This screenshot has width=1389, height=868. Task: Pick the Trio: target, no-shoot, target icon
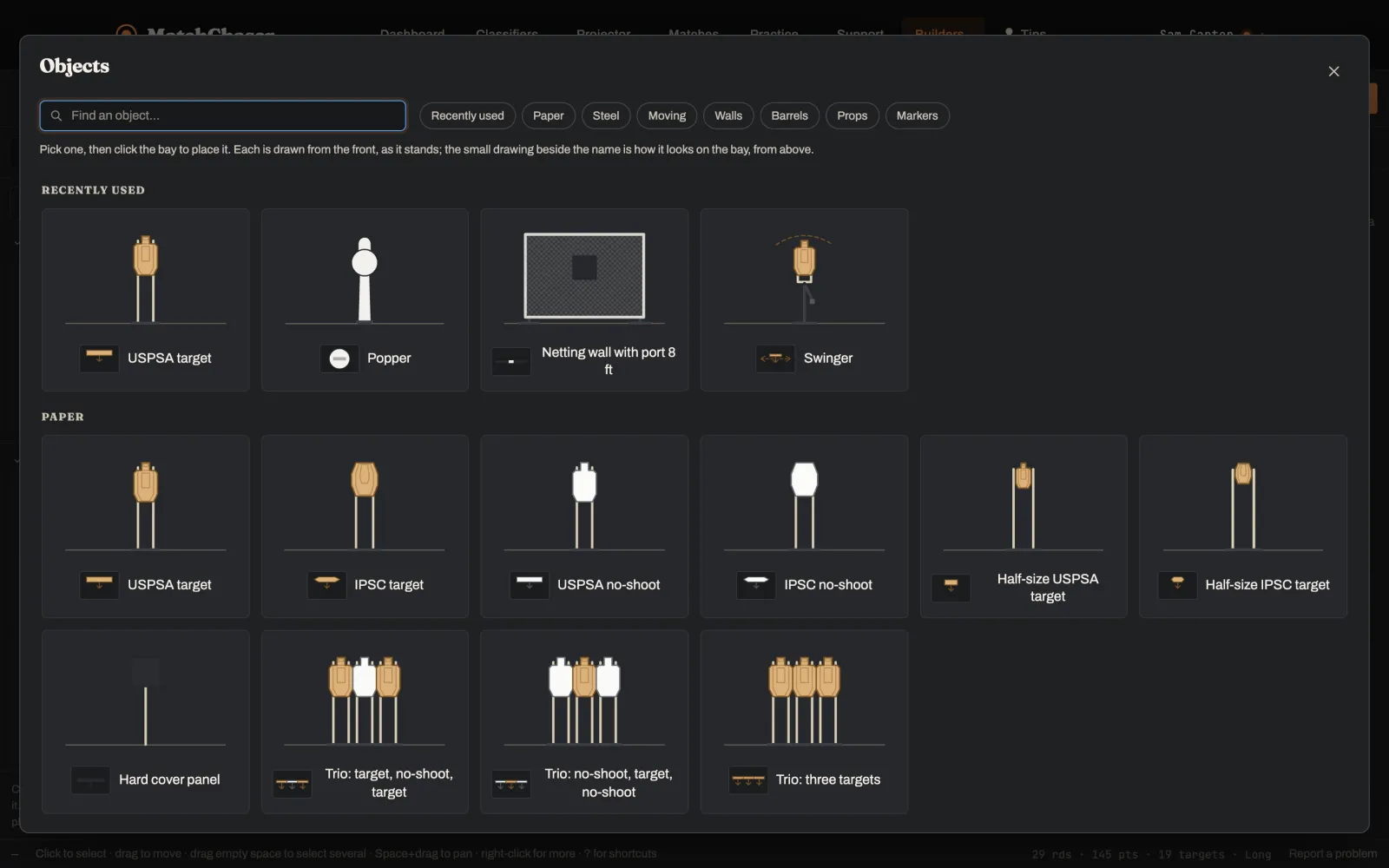(292, 784)
